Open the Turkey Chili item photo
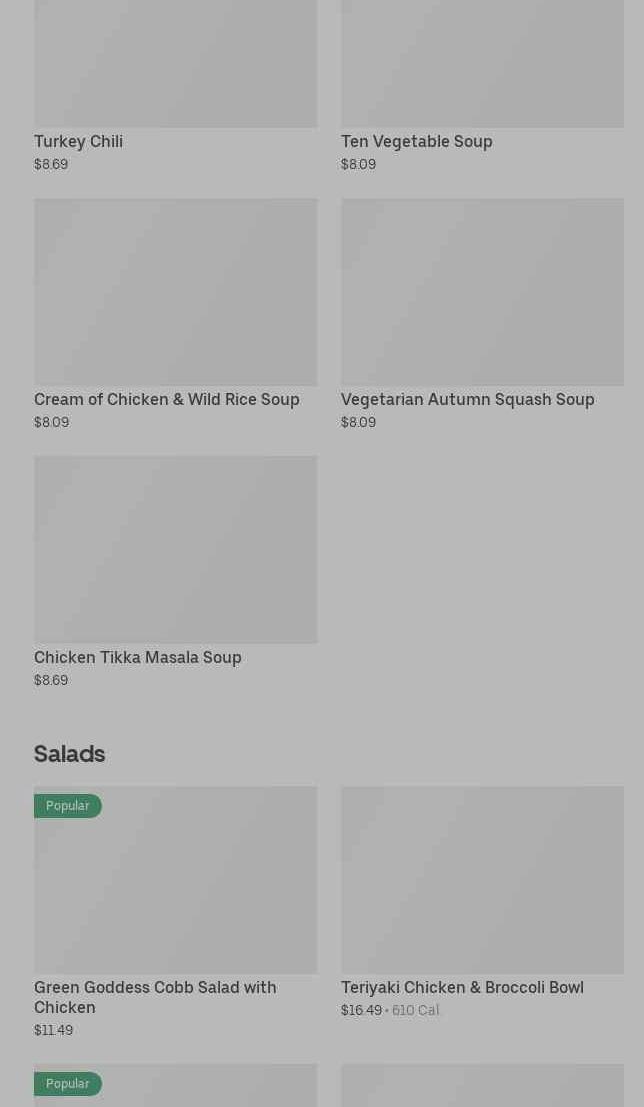The image size is (644, 1107). pyautogui.click(x=175, y=62)
